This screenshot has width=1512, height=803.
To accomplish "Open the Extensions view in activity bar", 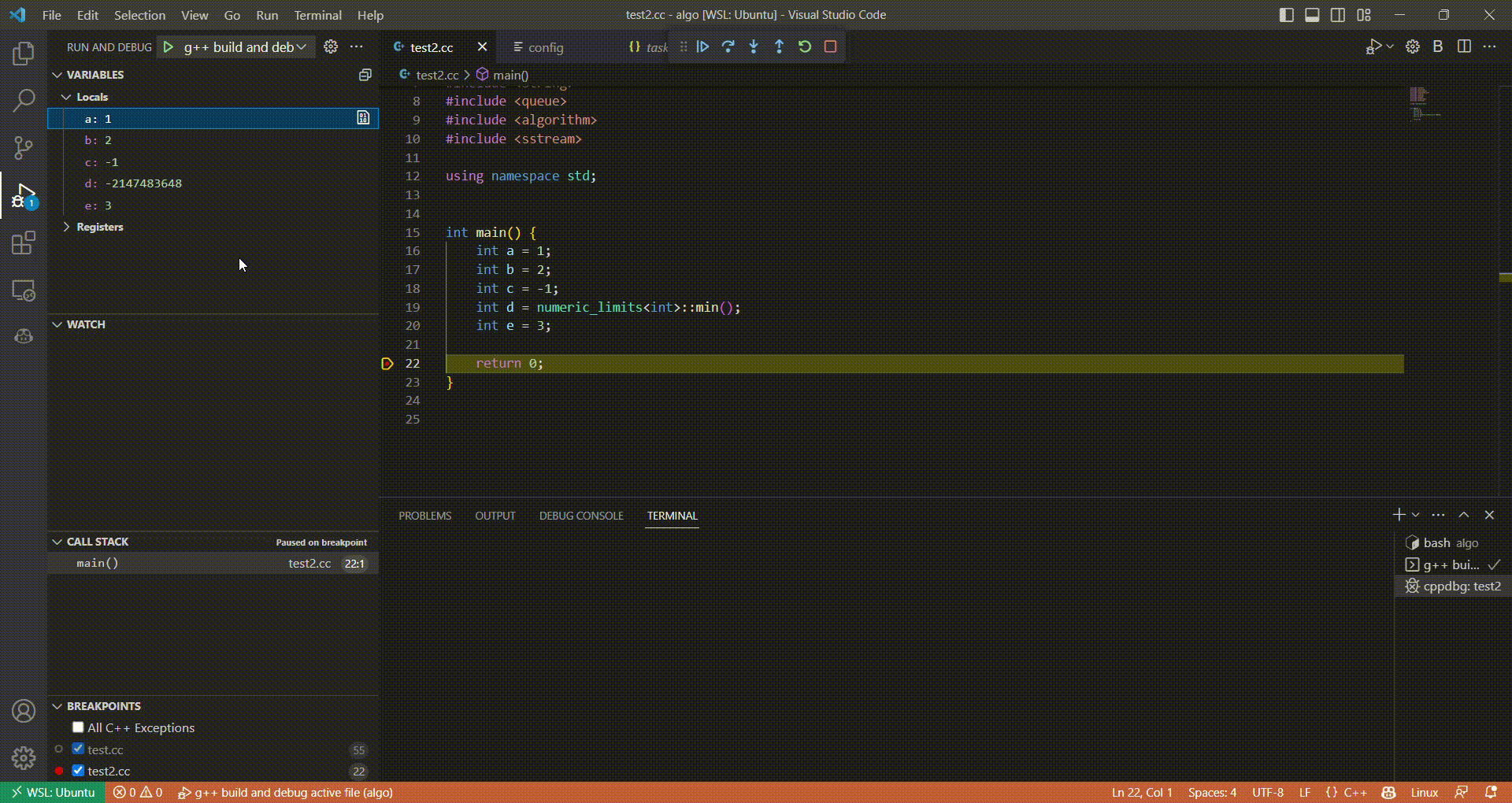I will [24, 243].
